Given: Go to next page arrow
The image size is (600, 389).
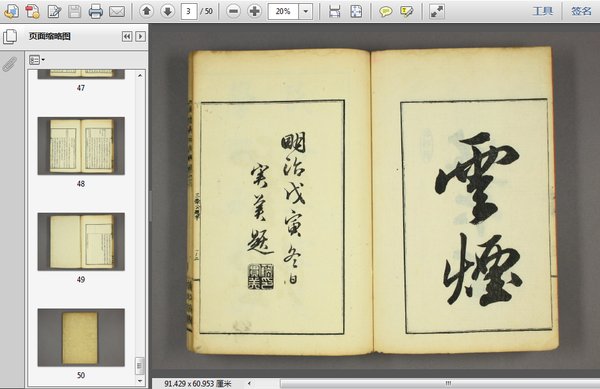Looking at the screenshot, I should [167, 11].
